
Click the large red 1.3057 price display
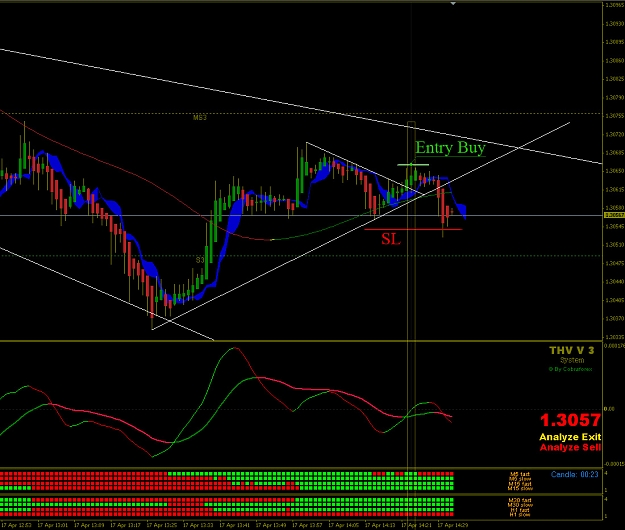point(570,420)
